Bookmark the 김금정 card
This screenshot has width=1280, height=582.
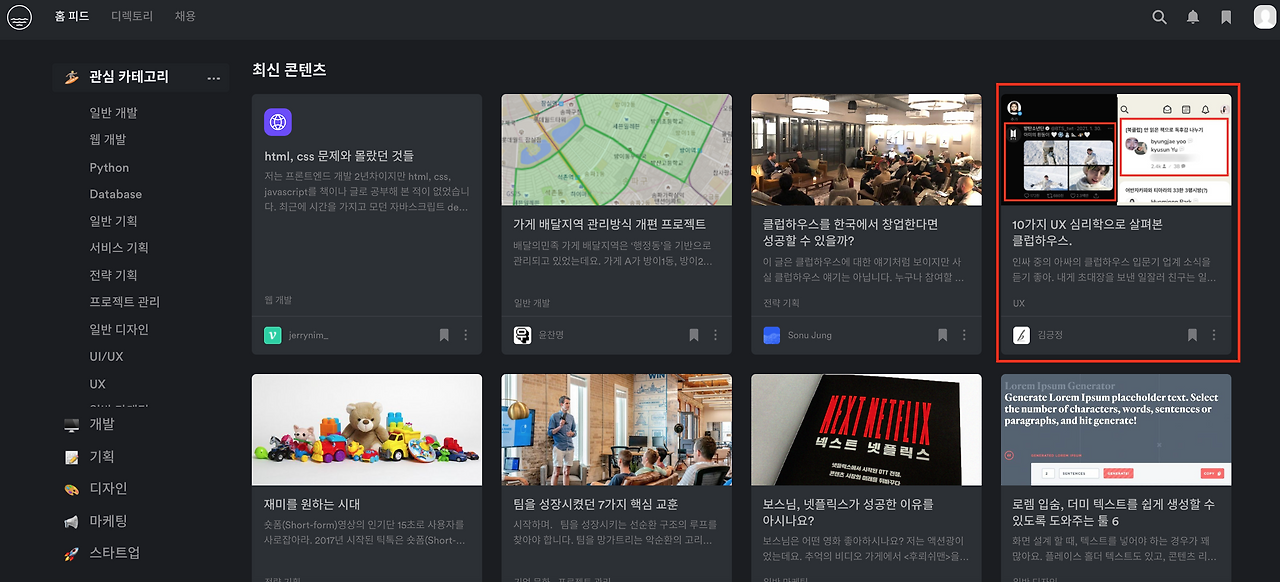coord(1192,335)
